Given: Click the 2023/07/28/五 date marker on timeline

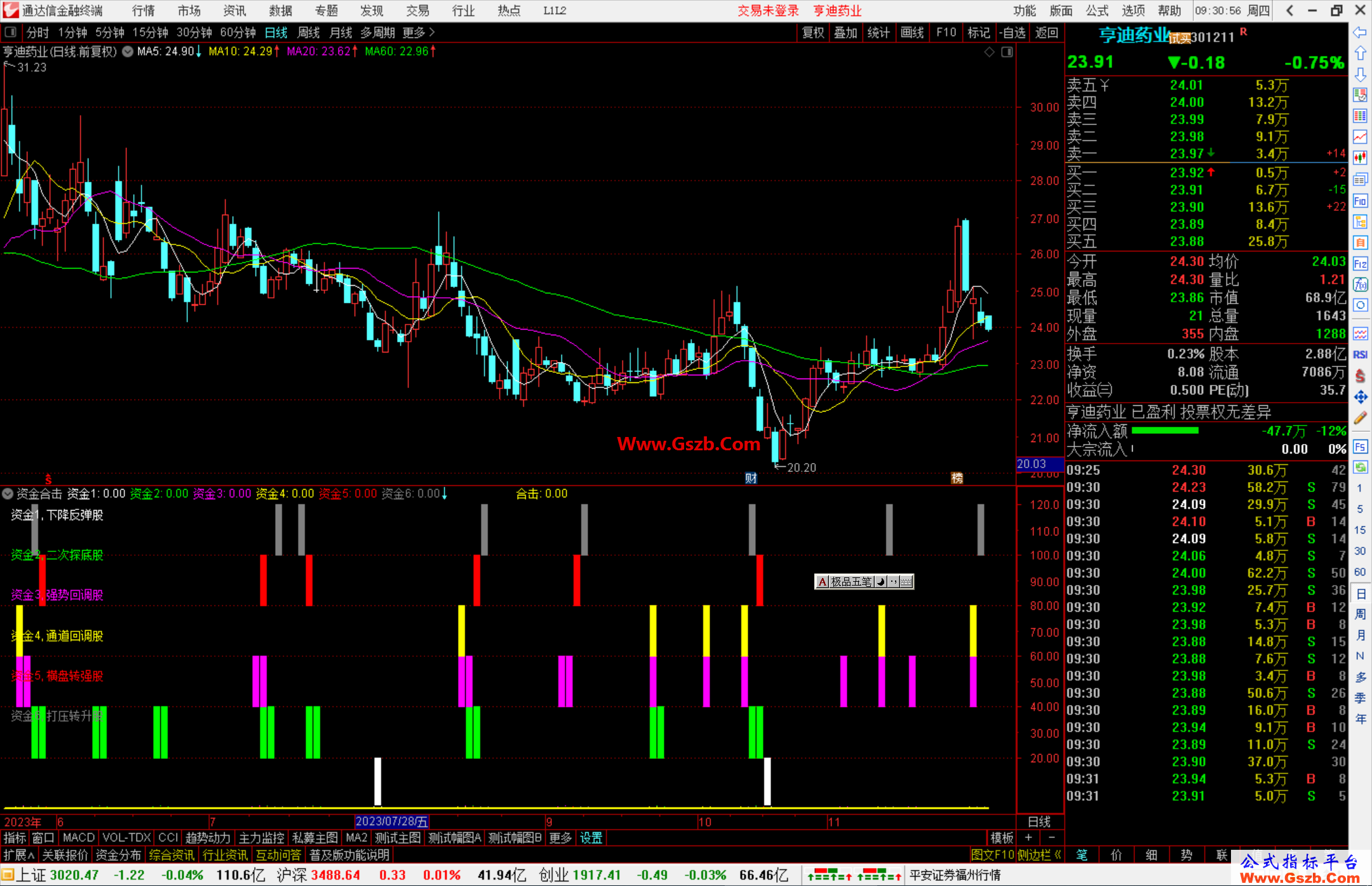Looking at the screenshot, I should (x=392, y=822).
